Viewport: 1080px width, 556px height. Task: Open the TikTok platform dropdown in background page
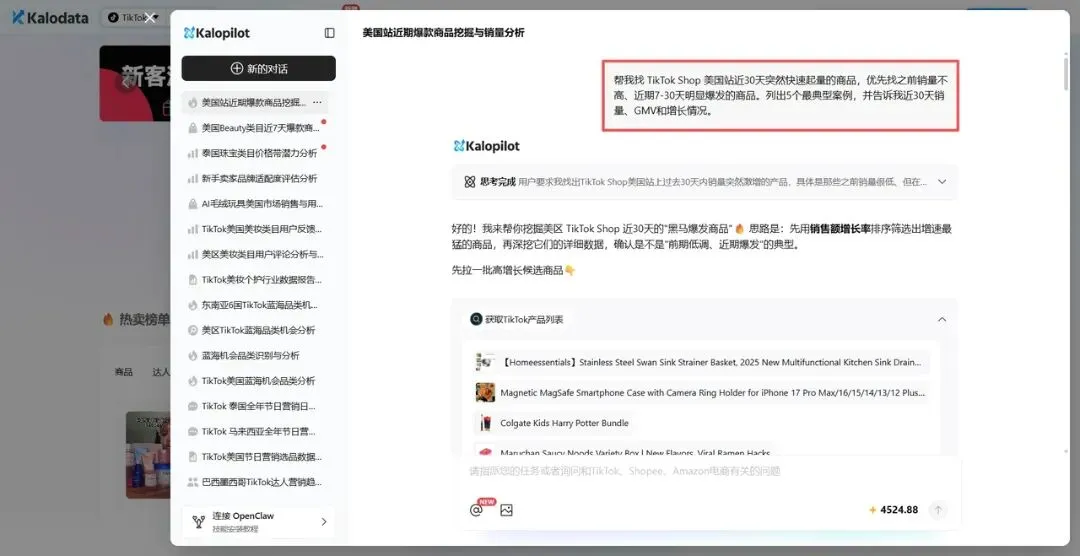tap(132, 17)
